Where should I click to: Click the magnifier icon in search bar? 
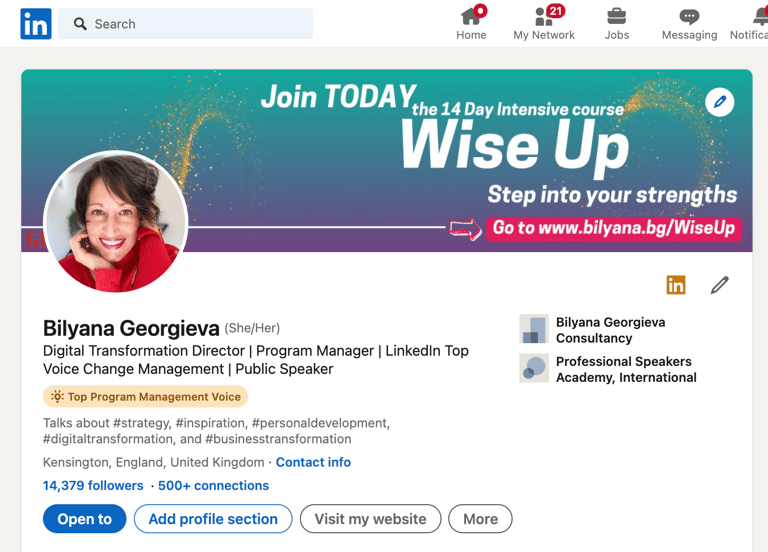click(80, 24)
